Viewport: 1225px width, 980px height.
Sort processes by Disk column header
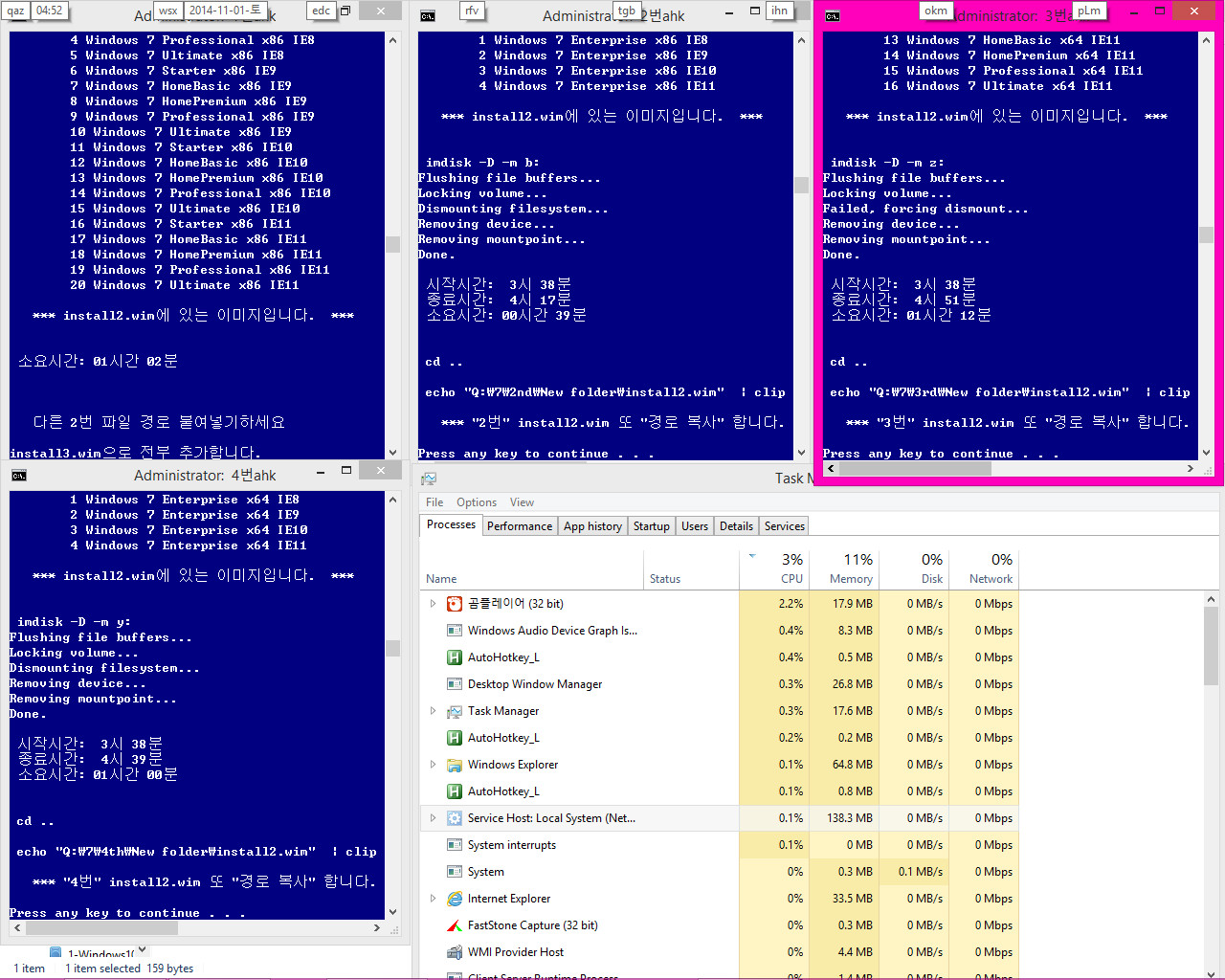click(x=912, y=568)
